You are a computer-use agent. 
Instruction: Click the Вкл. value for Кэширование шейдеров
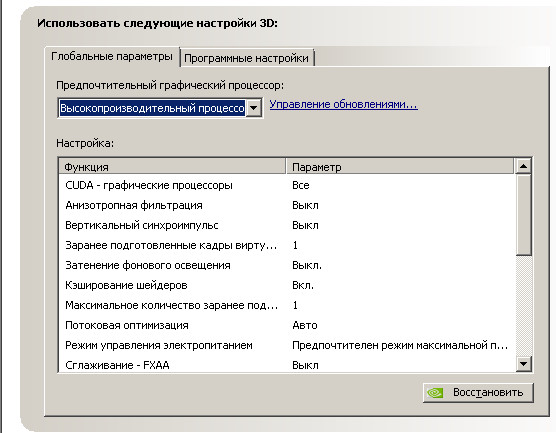[303, 285]
